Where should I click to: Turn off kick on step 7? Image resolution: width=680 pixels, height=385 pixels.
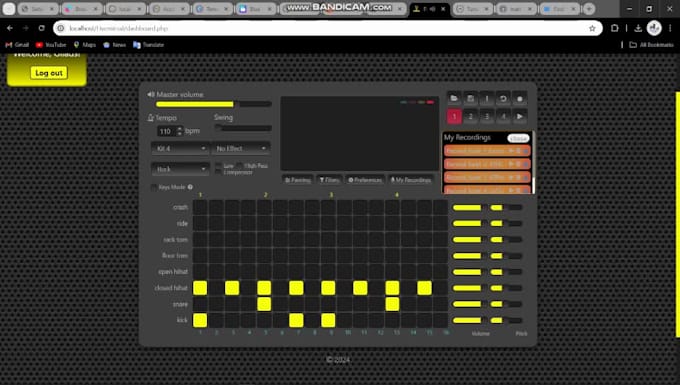tap(296, 320)
